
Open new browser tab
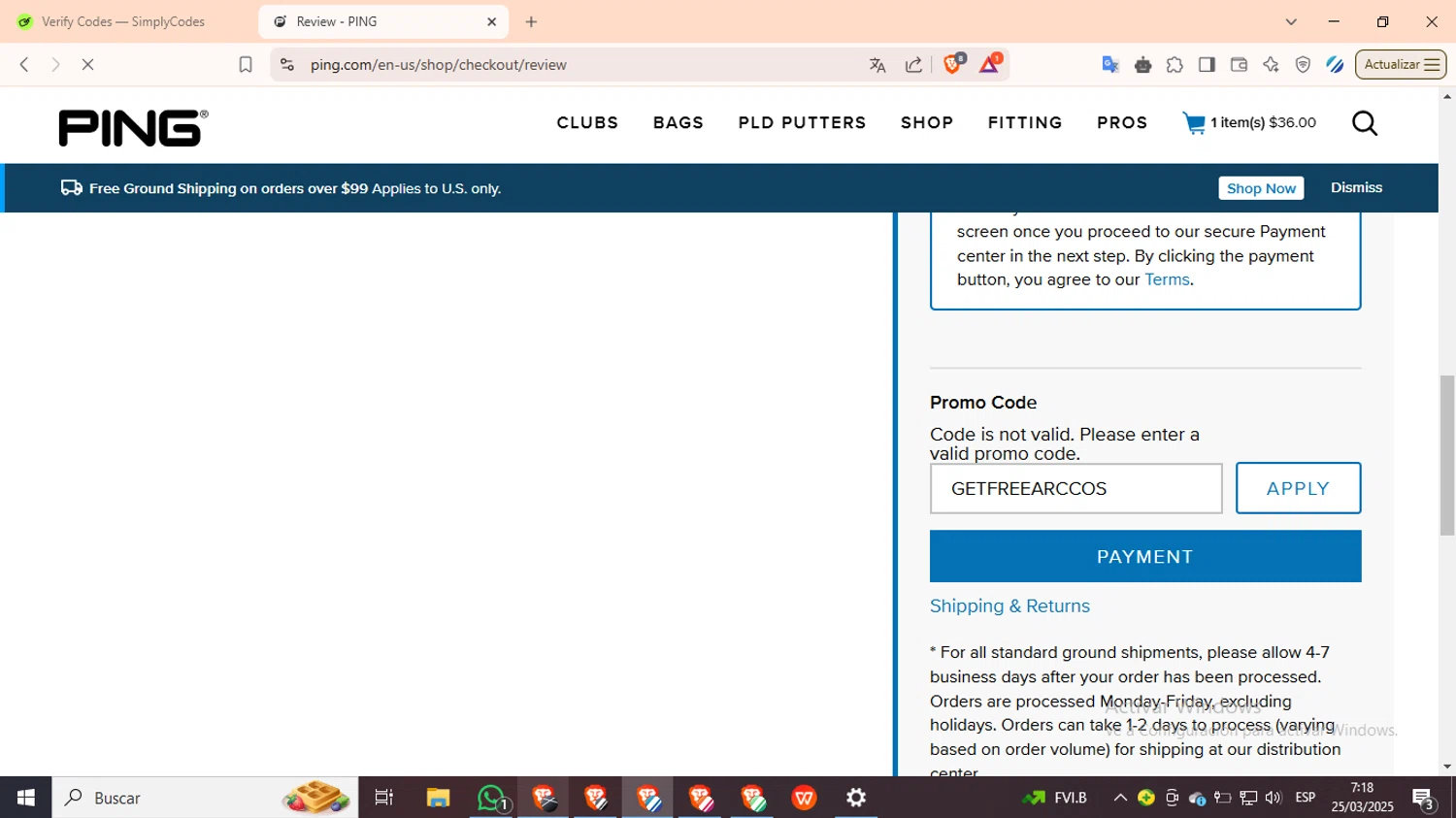[531, 21]
